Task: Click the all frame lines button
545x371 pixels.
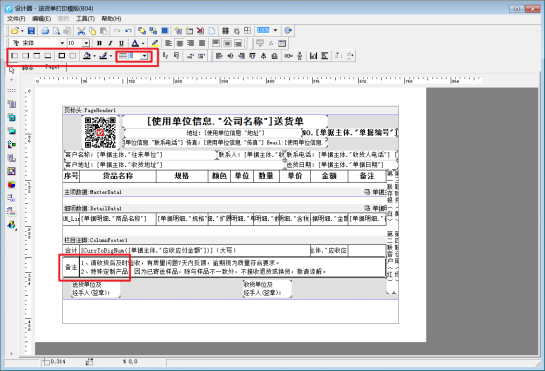Action: pos(62,56)
